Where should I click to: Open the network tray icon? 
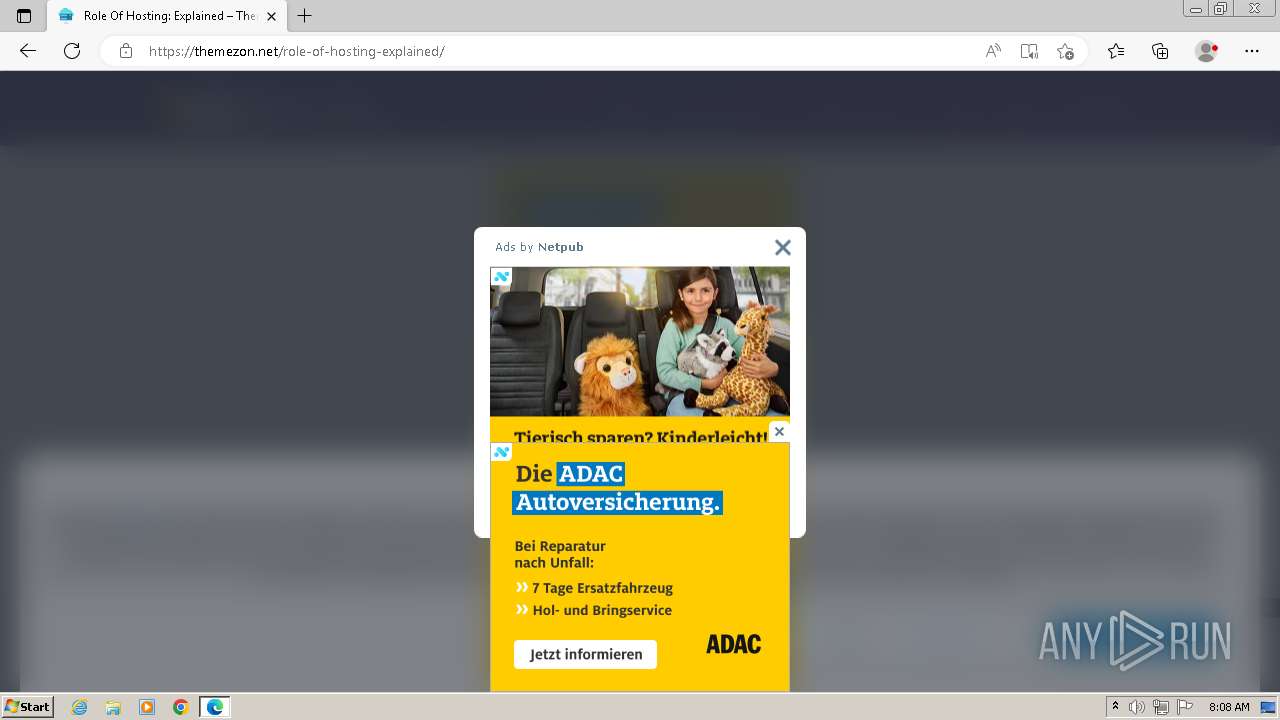click(x=1161, y=707)
